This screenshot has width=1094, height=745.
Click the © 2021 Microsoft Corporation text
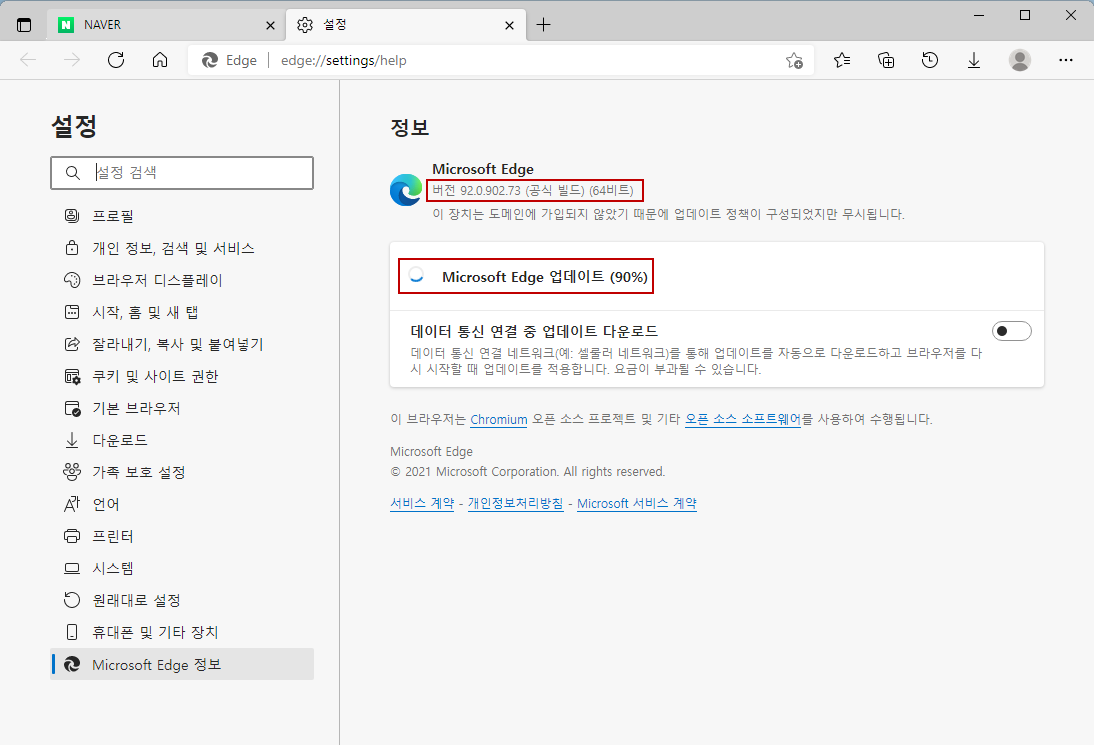(527, 472)
